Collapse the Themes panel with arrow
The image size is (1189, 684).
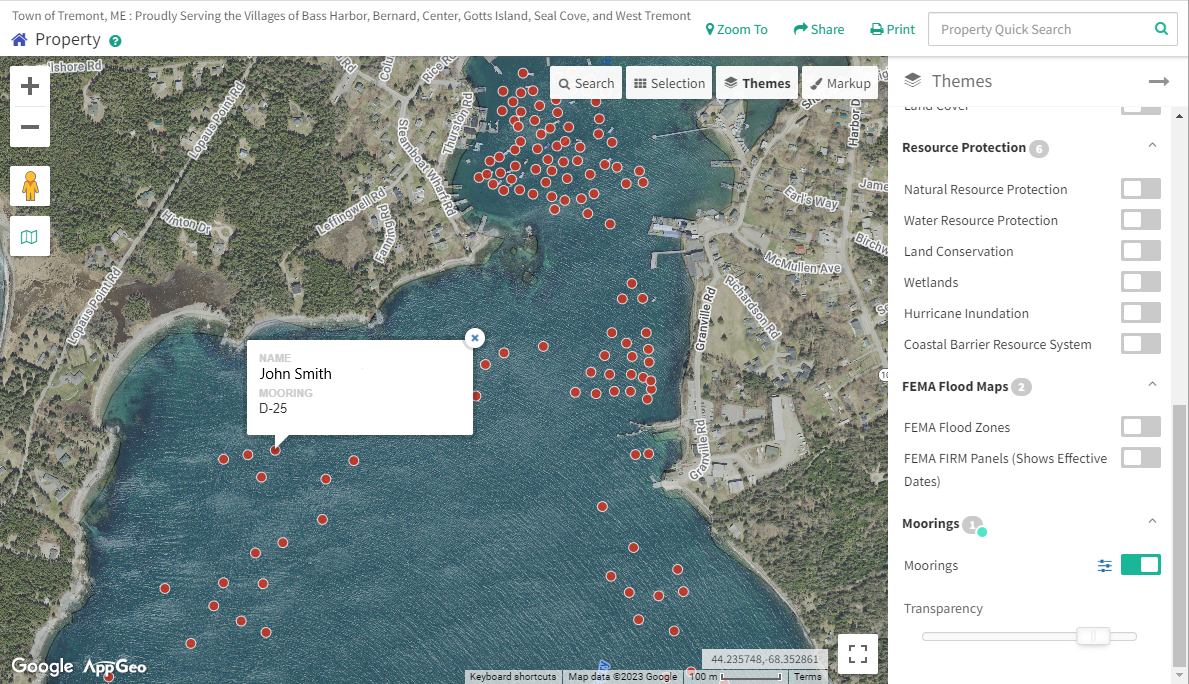(1159, 81)
